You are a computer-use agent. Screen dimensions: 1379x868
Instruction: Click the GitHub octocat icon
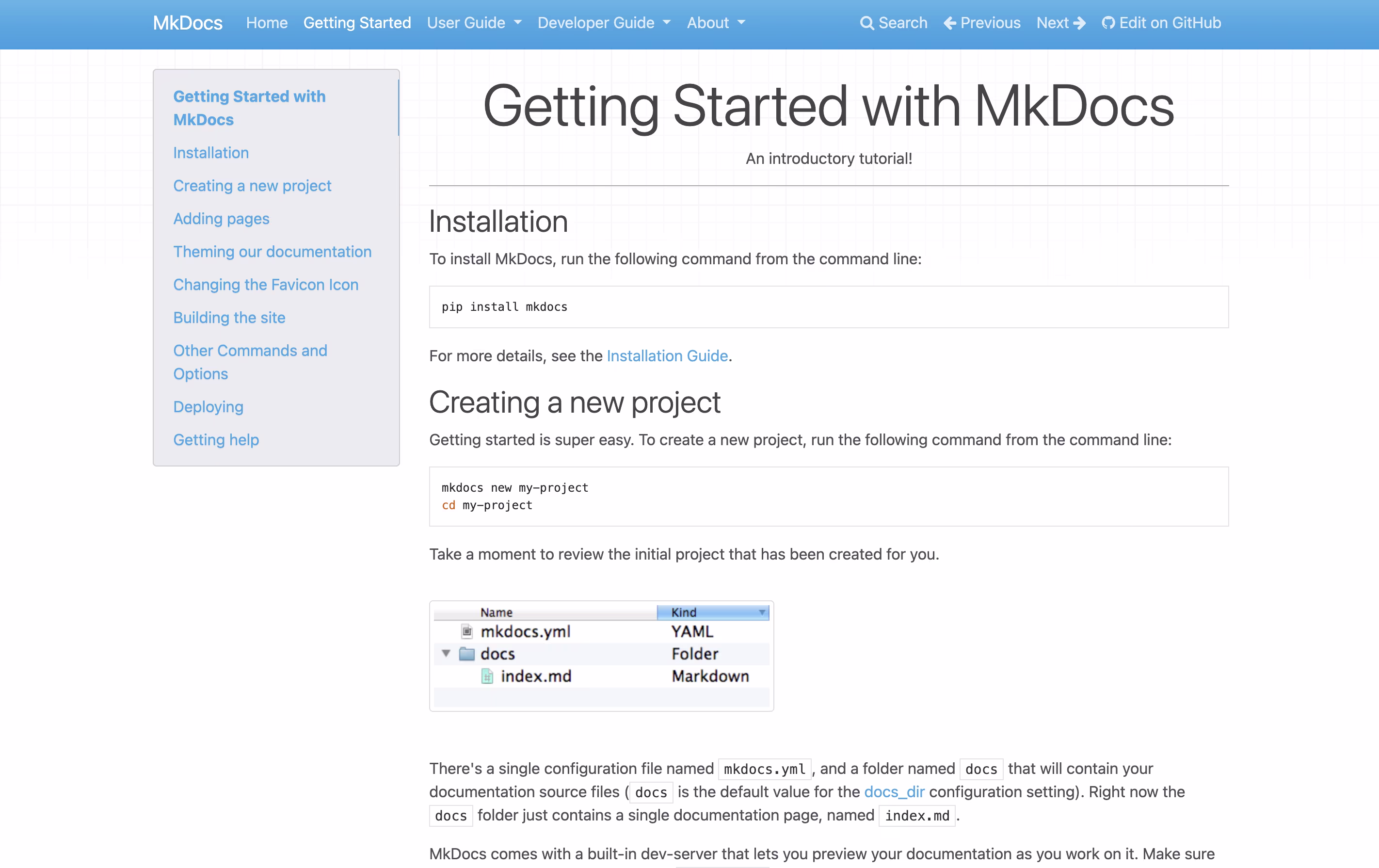pyautogui.click(x=1108, y=23)
